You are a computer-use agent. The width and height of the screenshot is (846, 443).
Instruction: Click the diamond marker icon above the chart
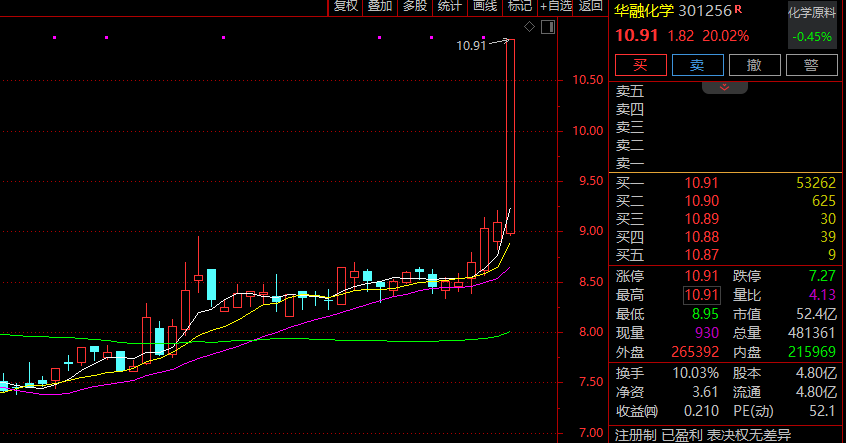tap(529, 26)
